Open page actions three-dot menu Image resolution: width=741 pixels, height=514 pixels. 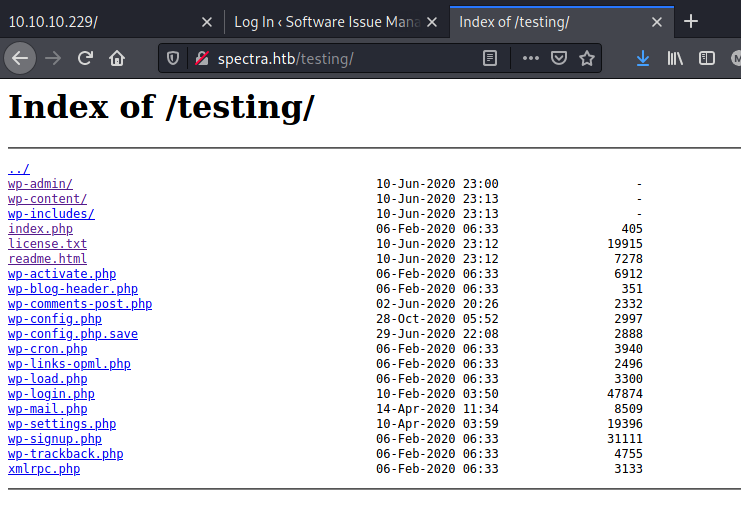pyautogui.click(x=530, y=59)
